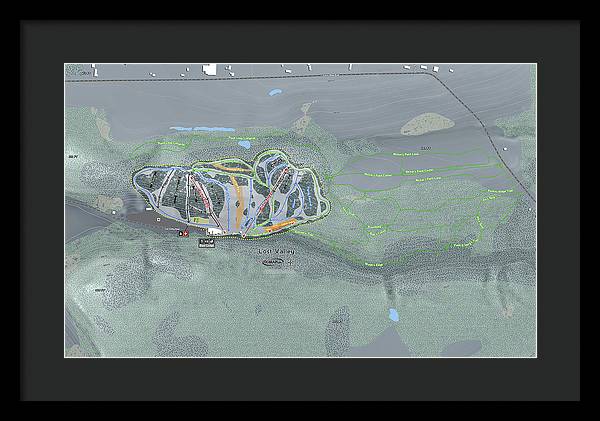
Task: Click the blue pond in the lower right
Action: 393,314
